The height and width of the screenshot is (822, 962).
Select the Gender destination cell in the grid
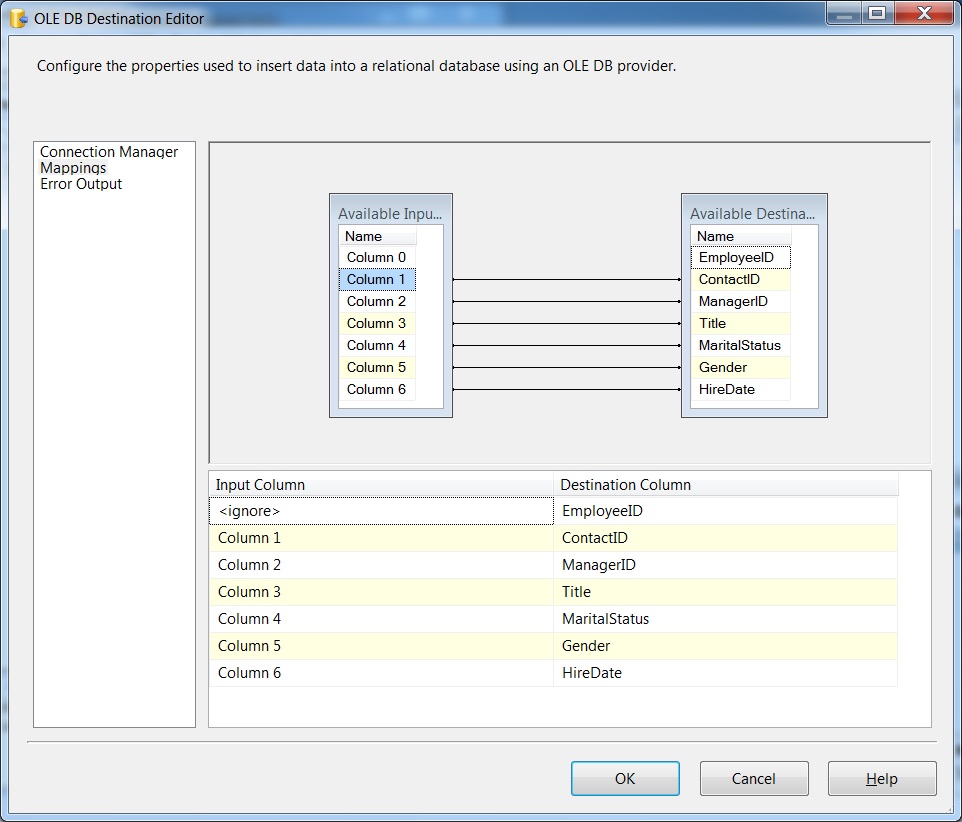pos(724,645)
